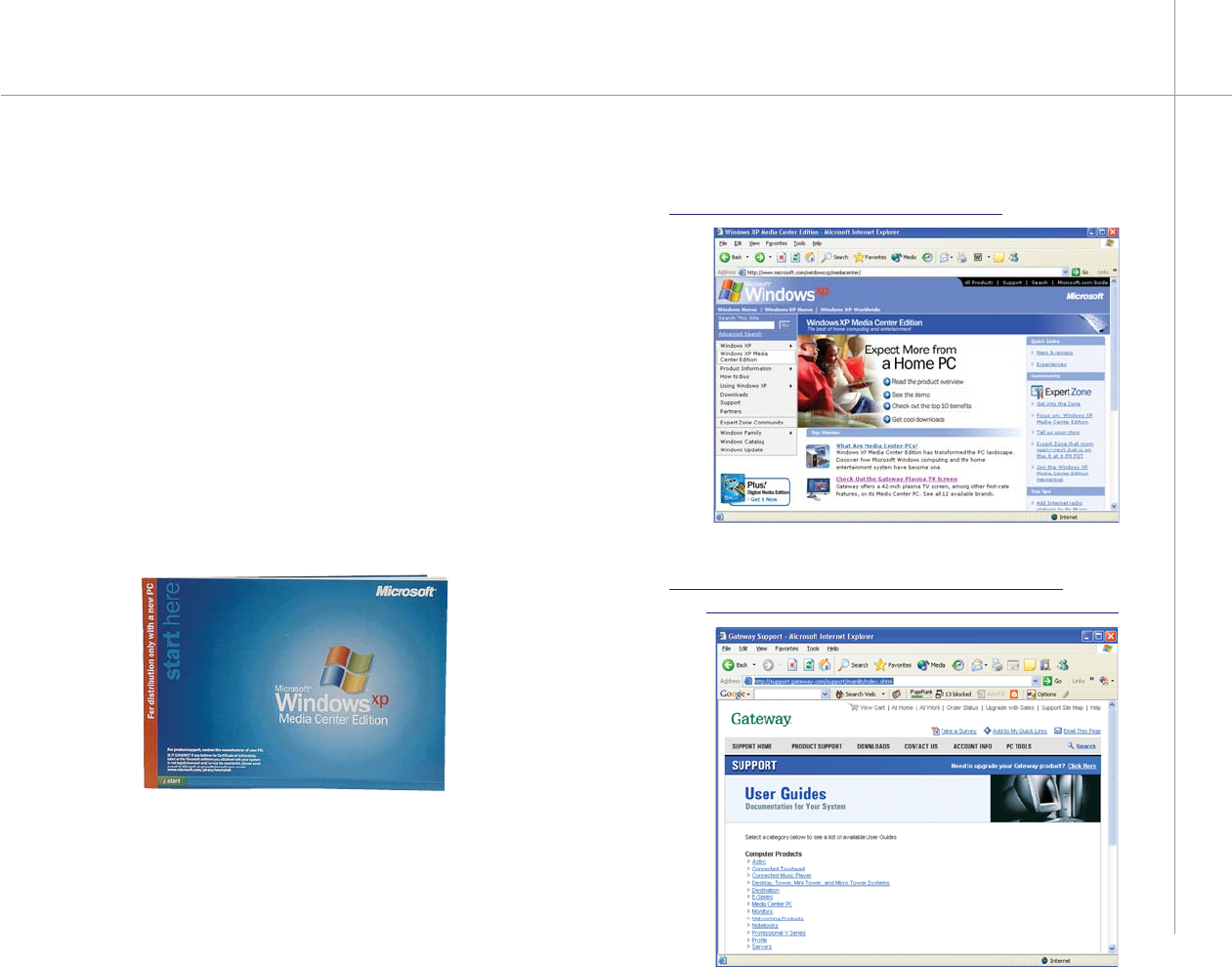The image size is (1232, 967).
Task: Click Refresh icon in Windows XP Media Center browser
Action: [795, 258]
